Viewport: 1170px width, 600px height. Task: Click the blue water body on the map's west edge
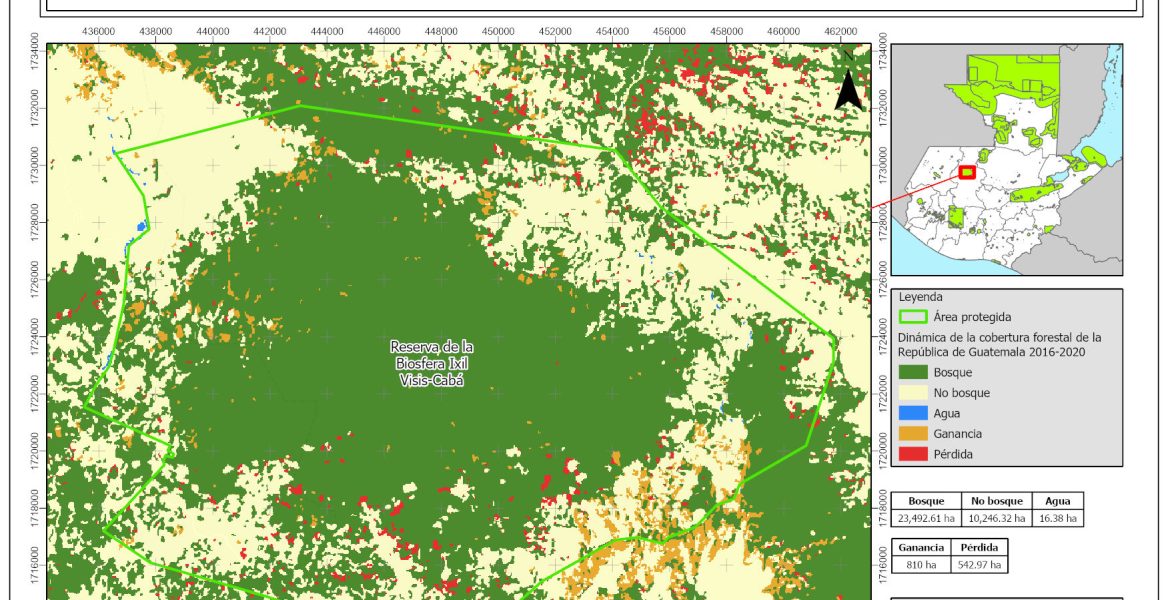pos(141,227)
